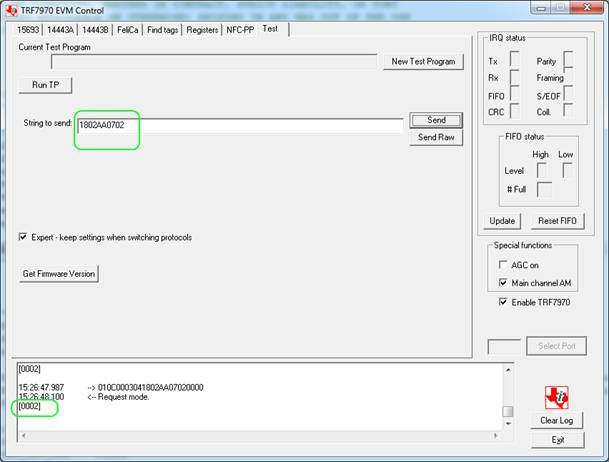
Task: Toggle Expert keep settings checkbox
Action: coord(23,237)
